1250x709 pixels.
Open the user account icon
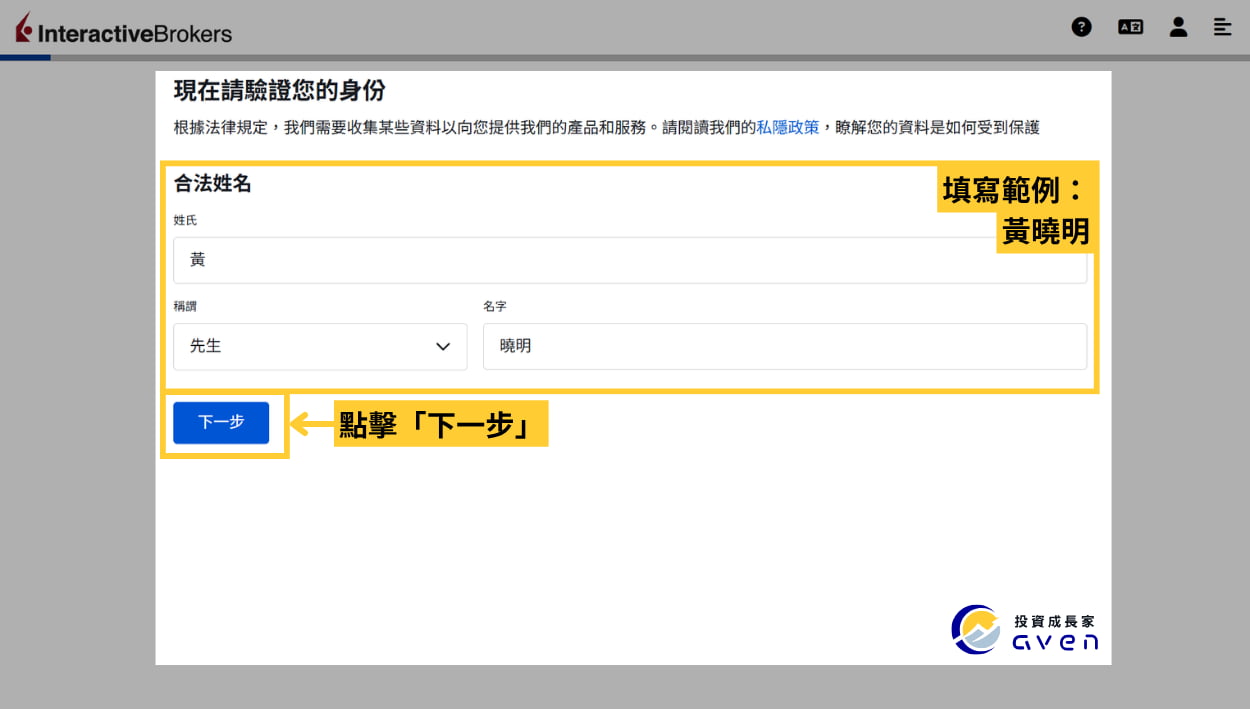coord(1178,27)
